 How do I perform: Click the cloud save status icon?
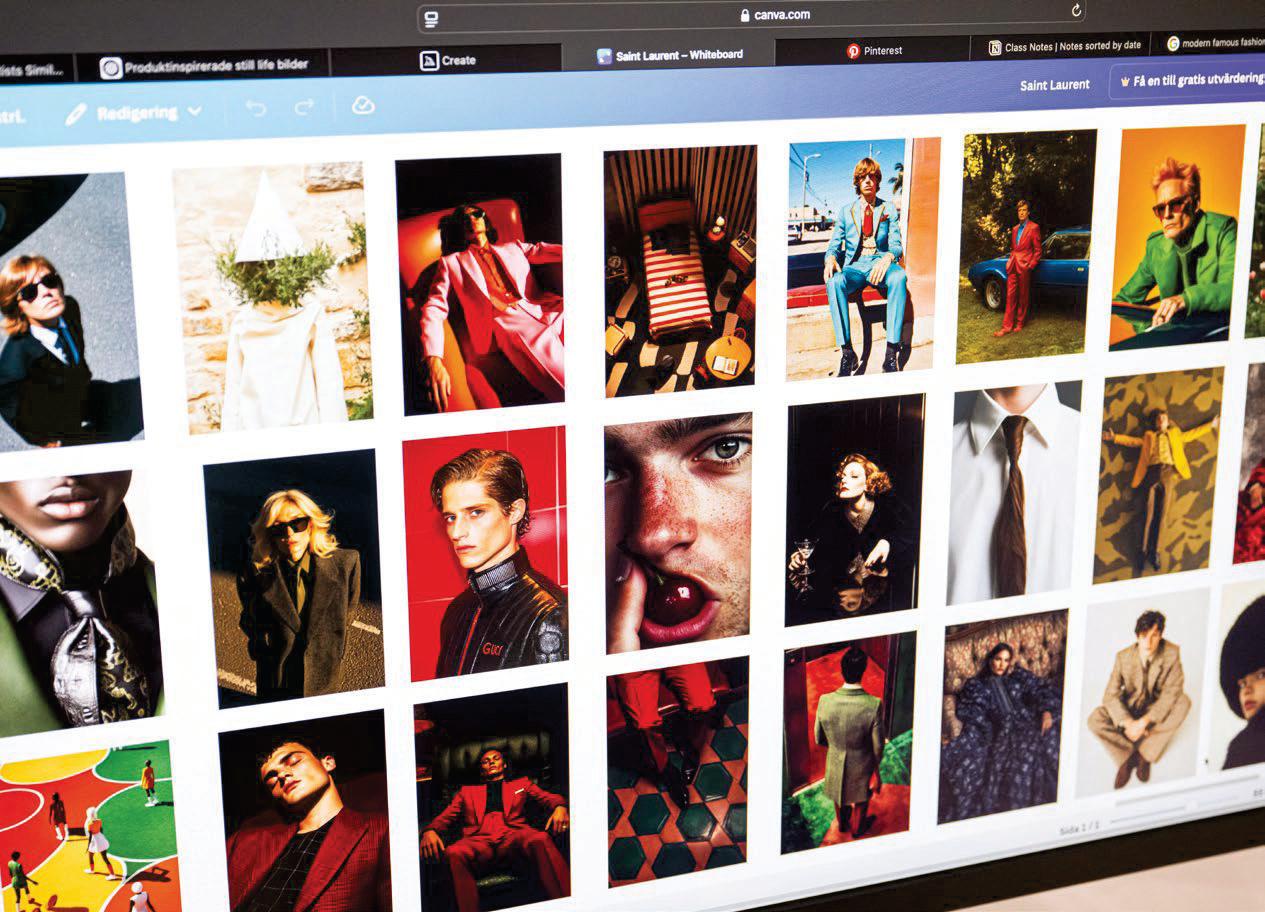(x=363, y=105)
